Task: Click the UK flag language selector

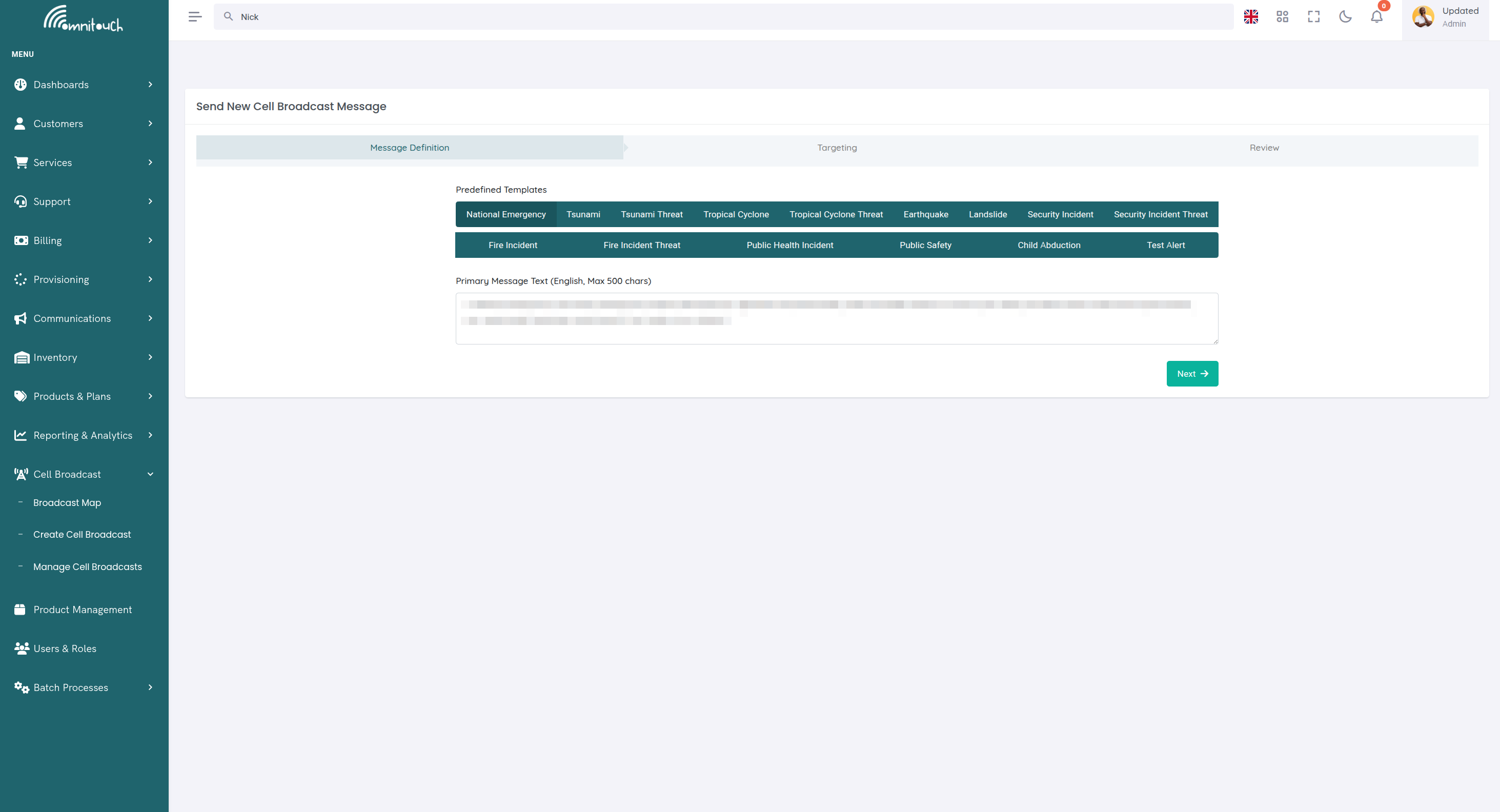Action: (x=1251, y=16)
